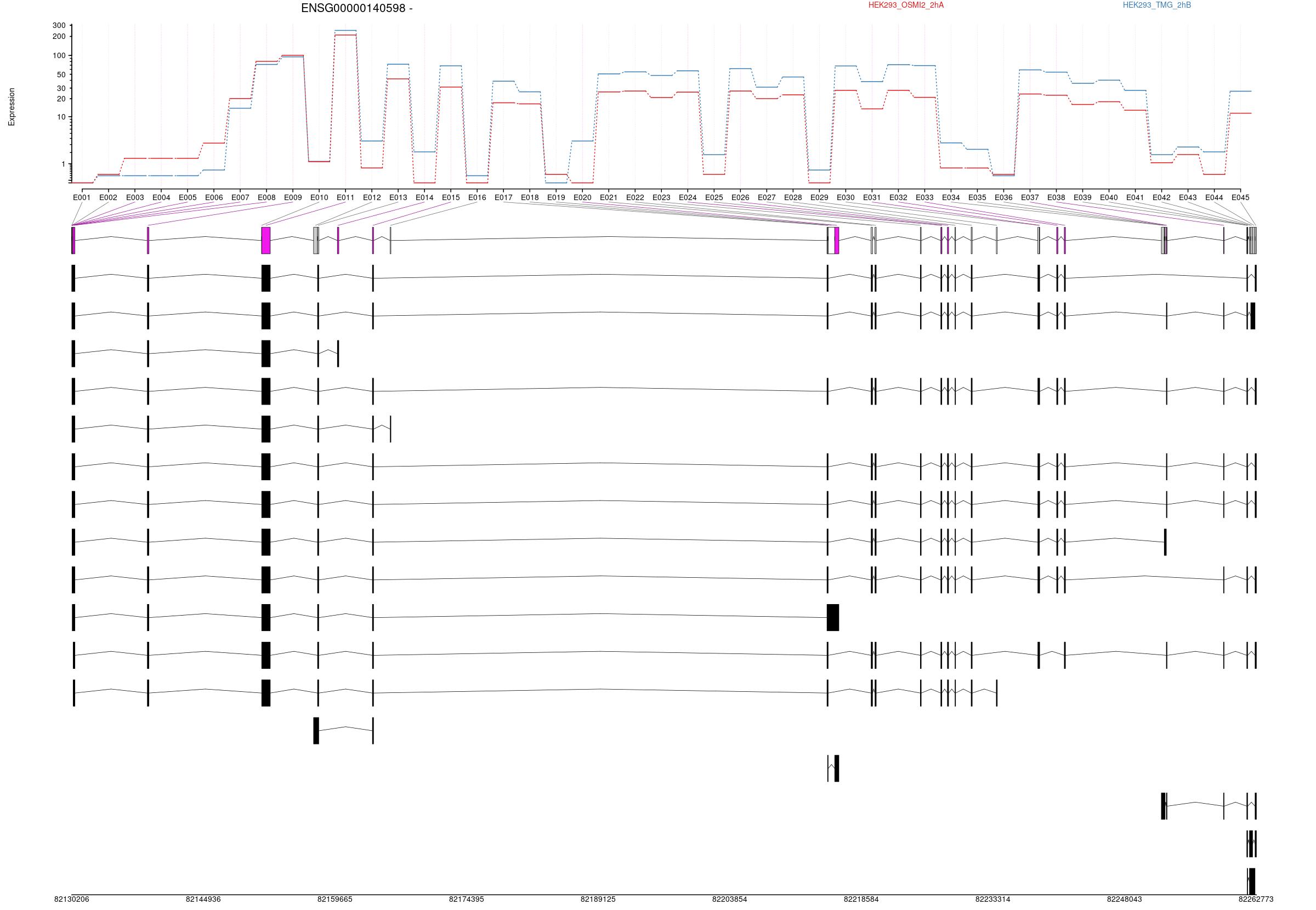
Task: Click genomic coordinate 82233314
Action: click(x=992, y=899)
